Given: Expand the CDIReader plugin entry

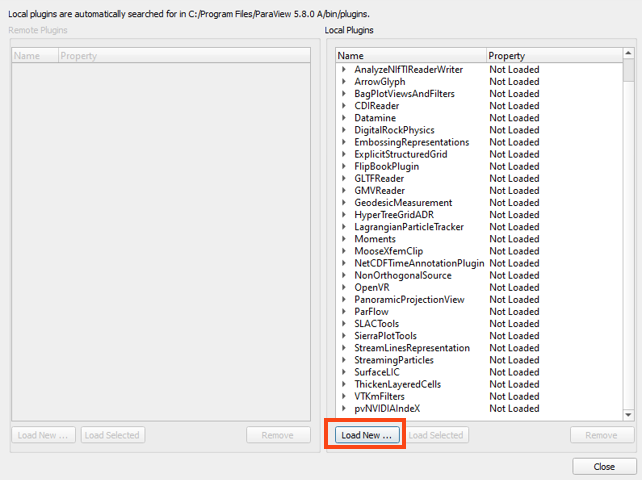Looking at the screenshot, I should pos(344,106).
